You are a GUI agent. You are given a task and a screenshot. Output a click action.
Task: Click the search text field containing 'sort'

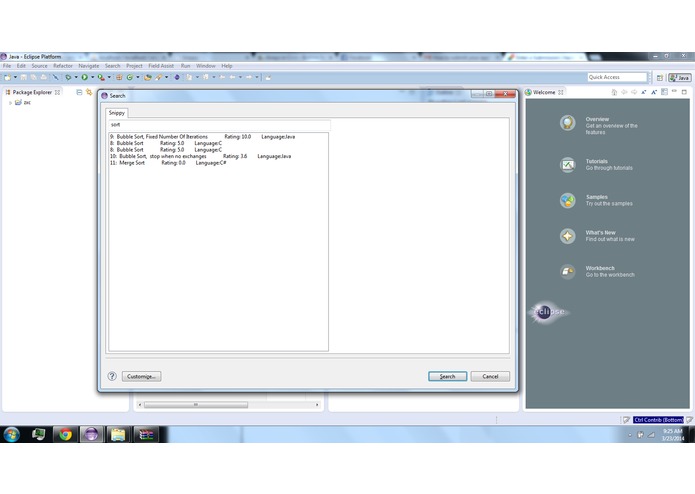click(219, 125)
